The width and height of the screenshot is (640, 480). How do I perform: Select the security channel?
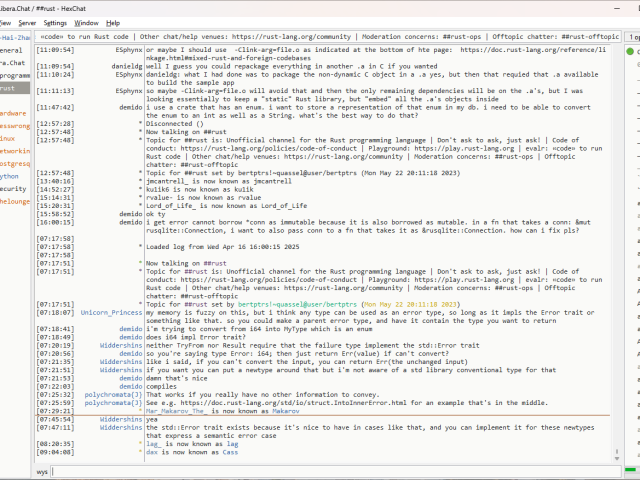pyautogui.click(x=13, y=188)
